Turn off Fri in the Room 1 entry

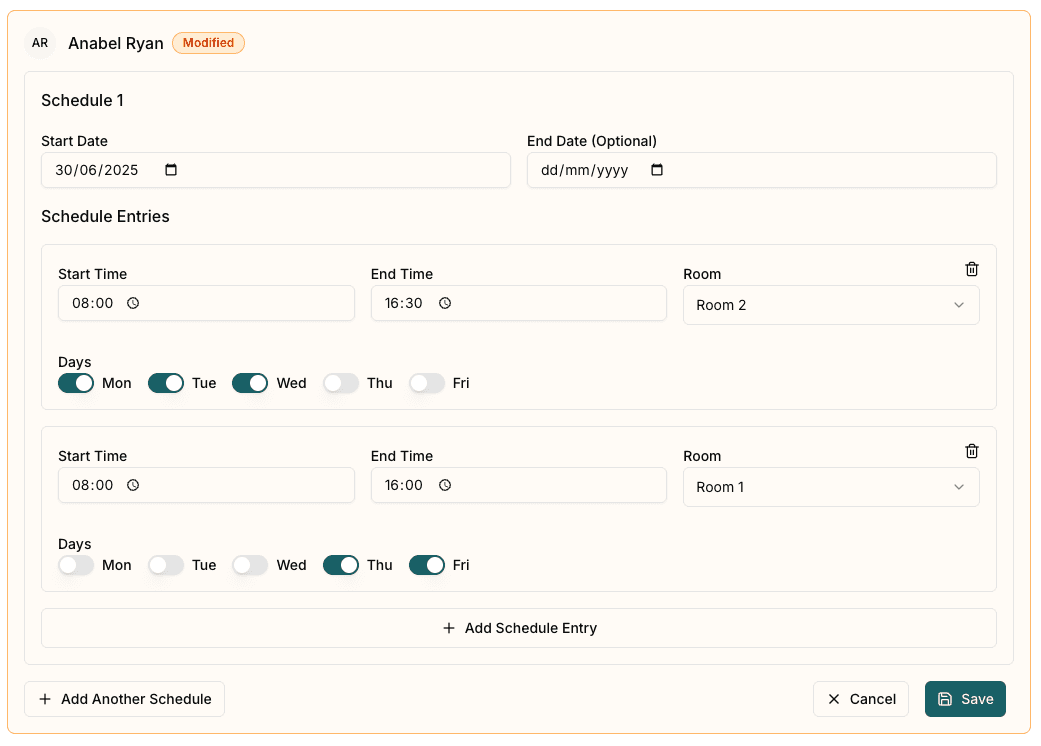[426, 565]
